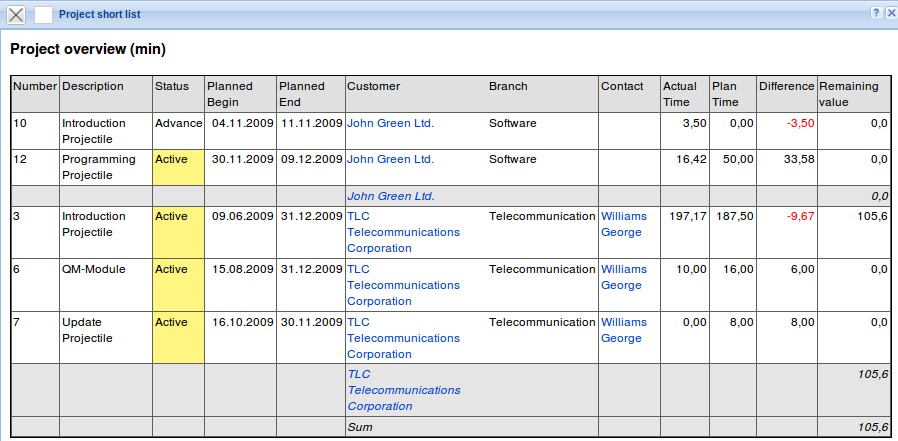
Task: Click the italic John Green Ltd. subtotal link
Action: [391, 196]
